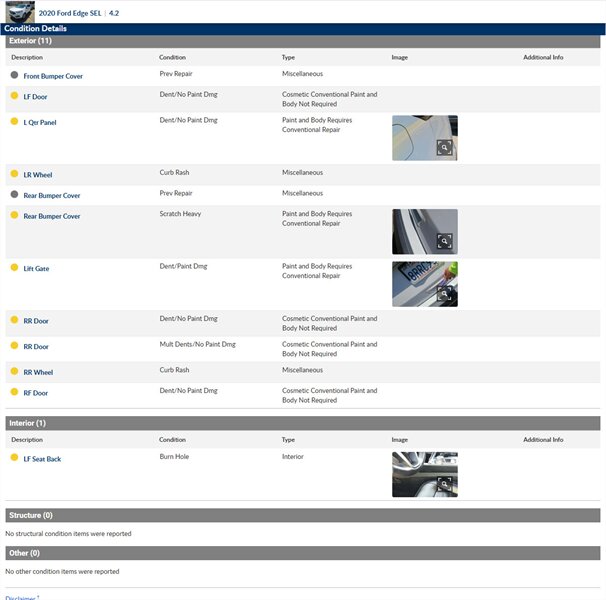Screen dimensions: 606x600
Task: Click the 'Scratch Heavy' condition text
Action: 180,214
